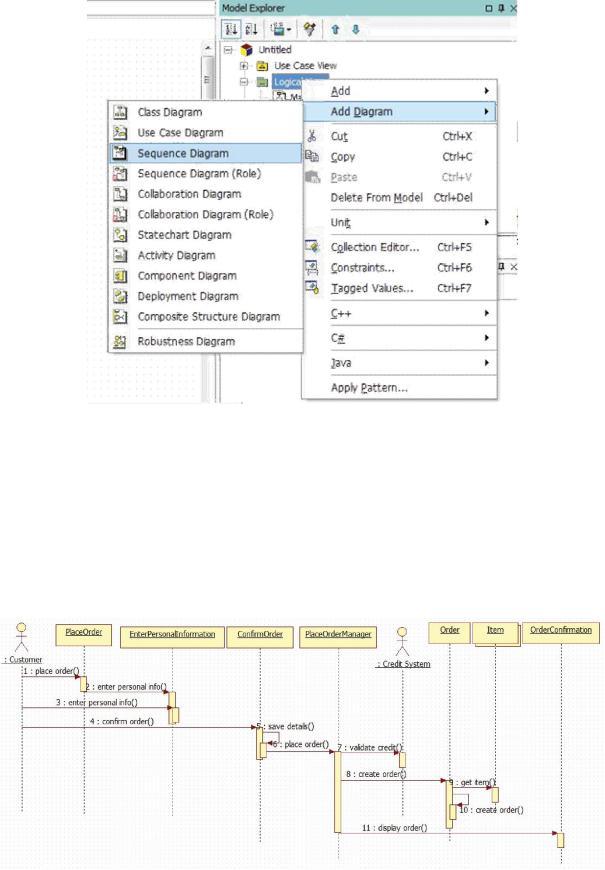This screenshot has height=870, width=605.
Task: Open the Add Diagram submenu
Action: coord(400,112)
